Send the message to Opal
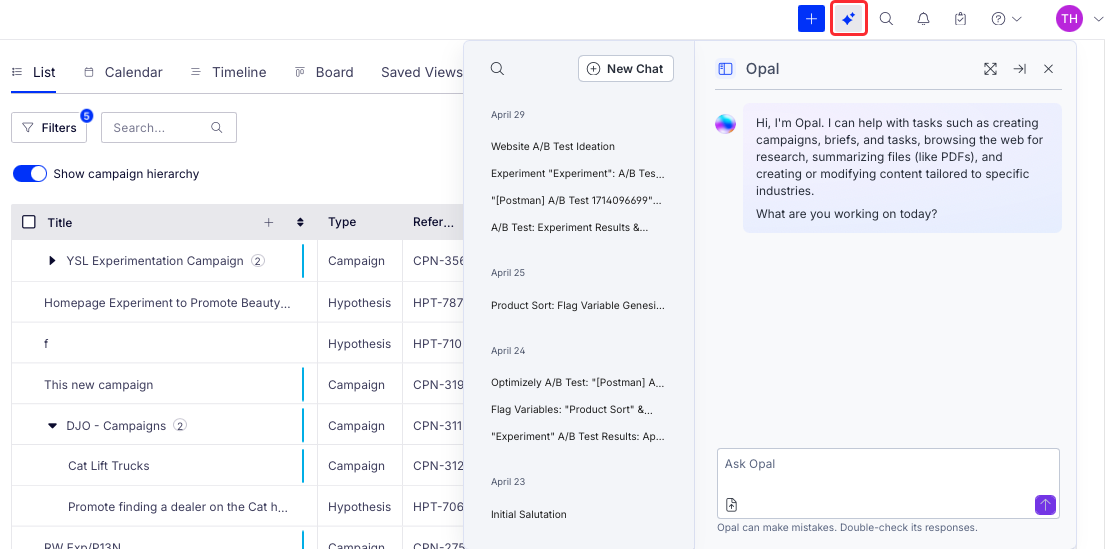 pyautogui.click(x=1045, y=505)
